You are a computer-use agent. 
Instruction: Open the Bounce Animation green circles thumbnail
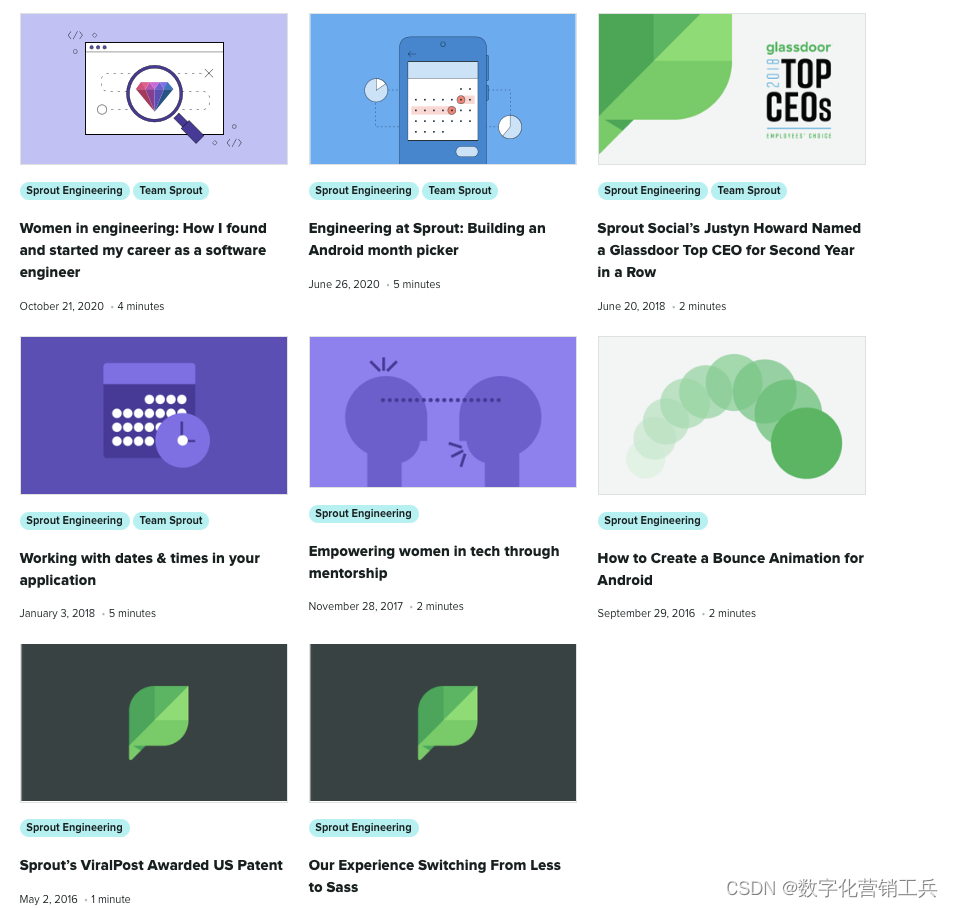(x=732, y=415)
